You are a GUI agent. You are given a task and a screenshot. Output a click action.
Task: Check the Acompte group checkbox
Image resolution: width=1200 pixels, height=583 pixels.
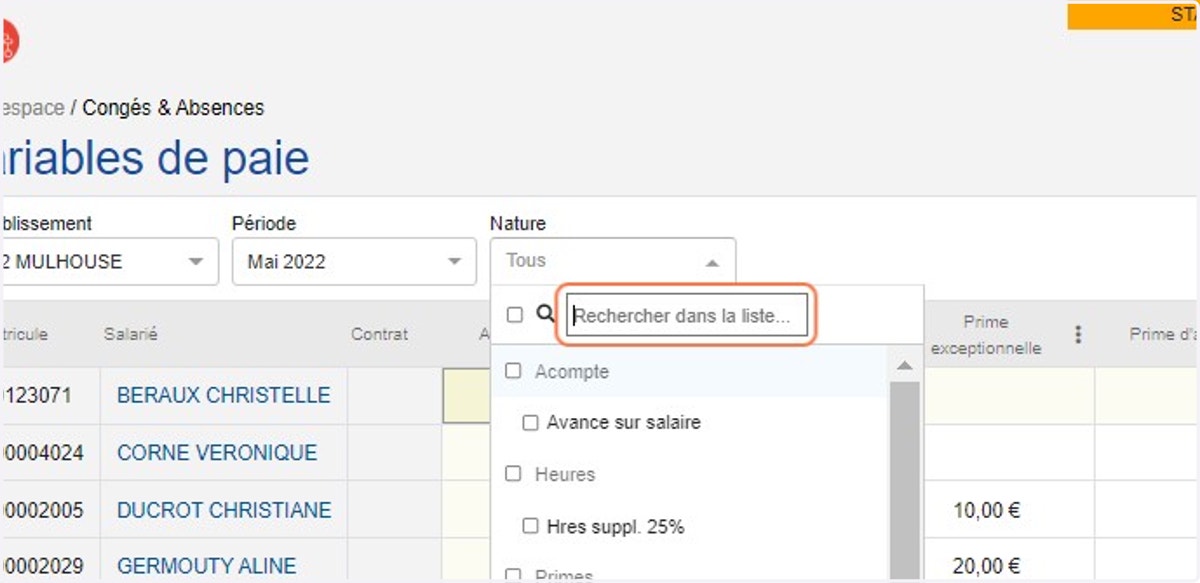(x=513, y=371)
